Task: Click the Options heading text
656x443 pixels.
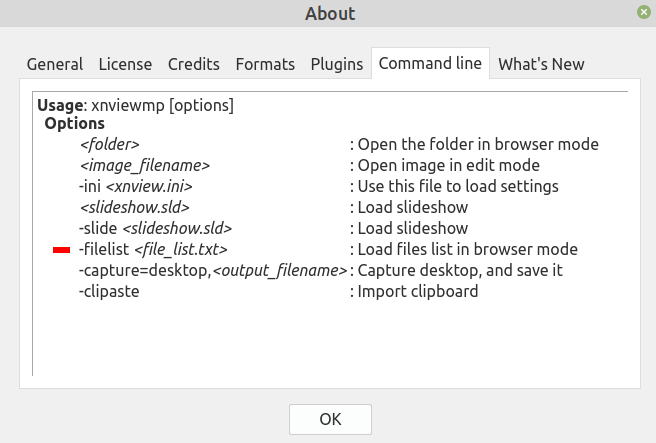Action: point(75,124)
